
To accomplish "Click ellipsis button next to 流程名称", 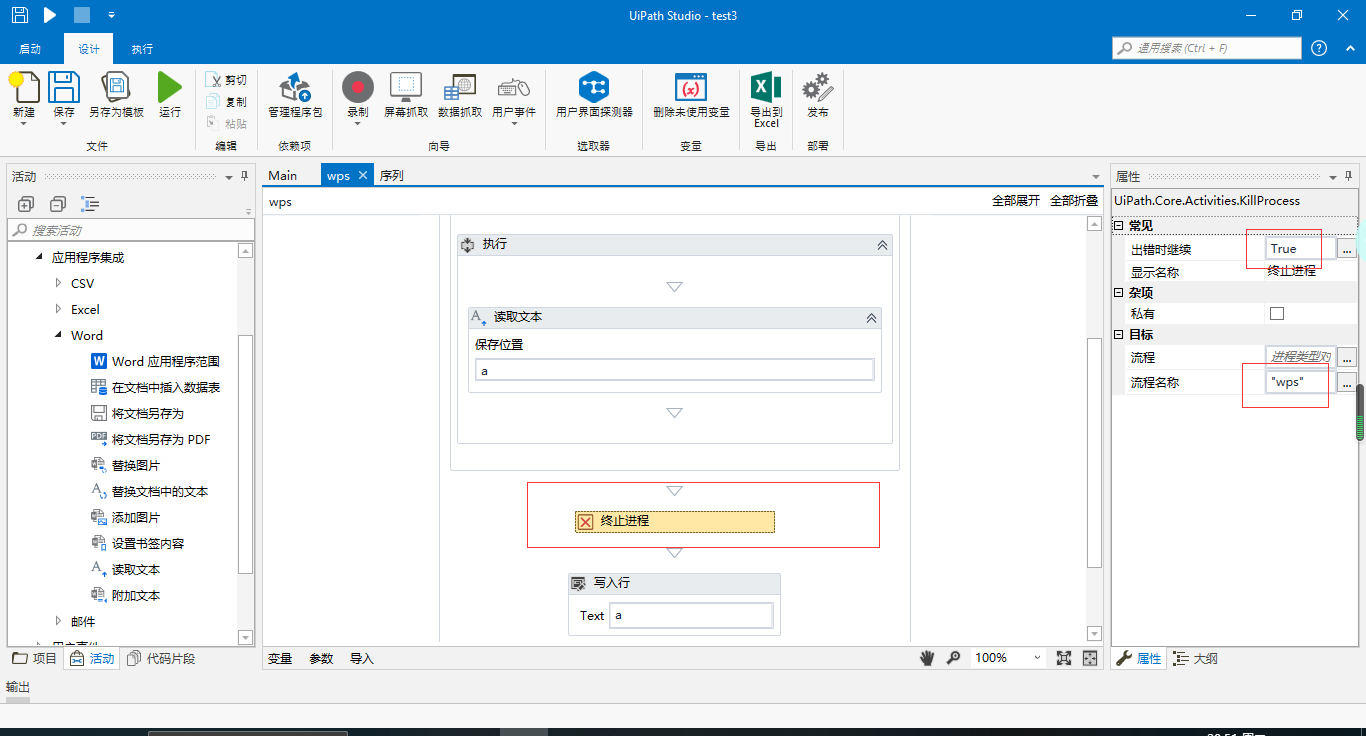I will coord(1348,382).
